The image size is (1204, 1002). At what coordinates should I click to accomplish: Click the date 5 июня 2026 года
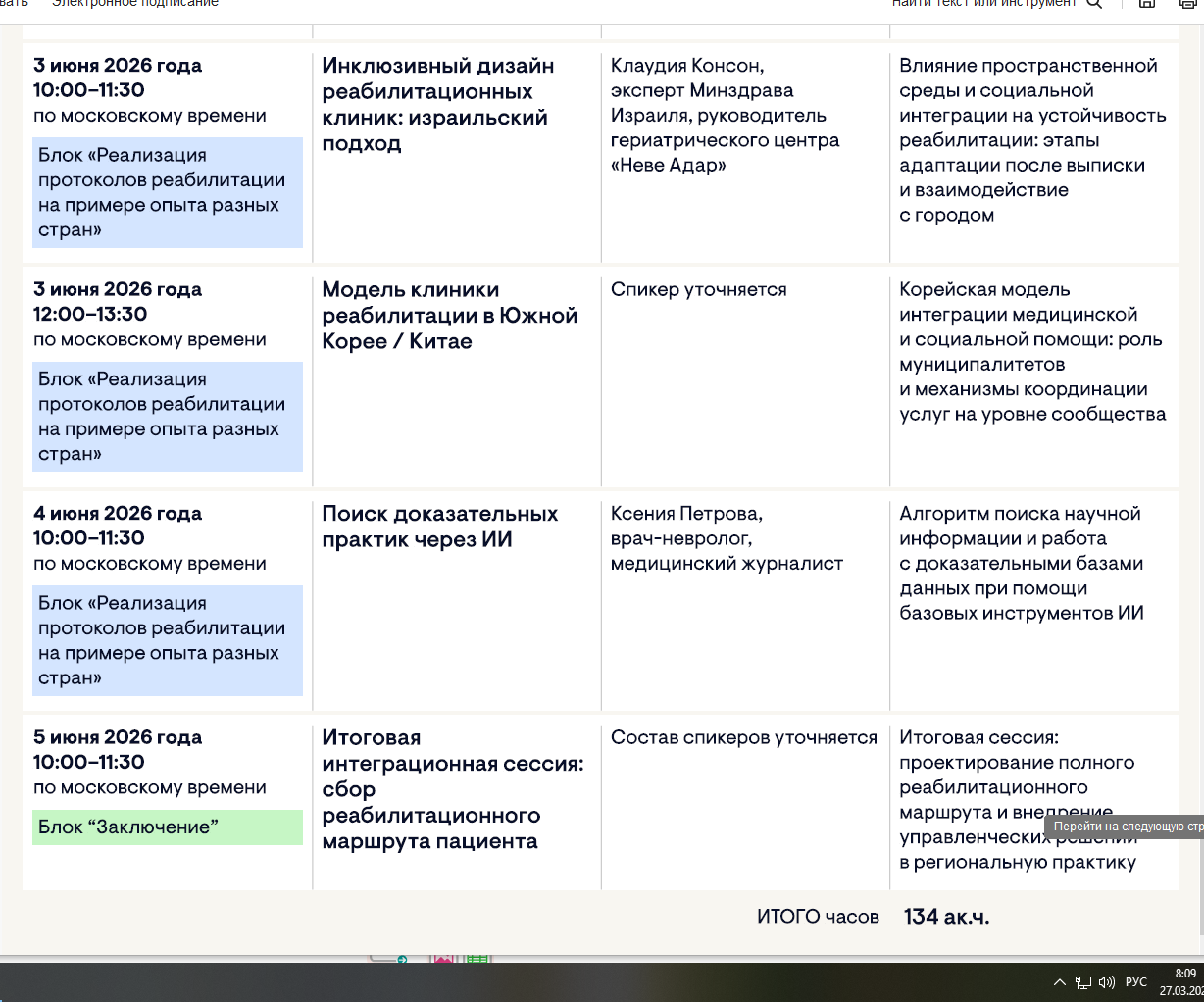[118, 737]
